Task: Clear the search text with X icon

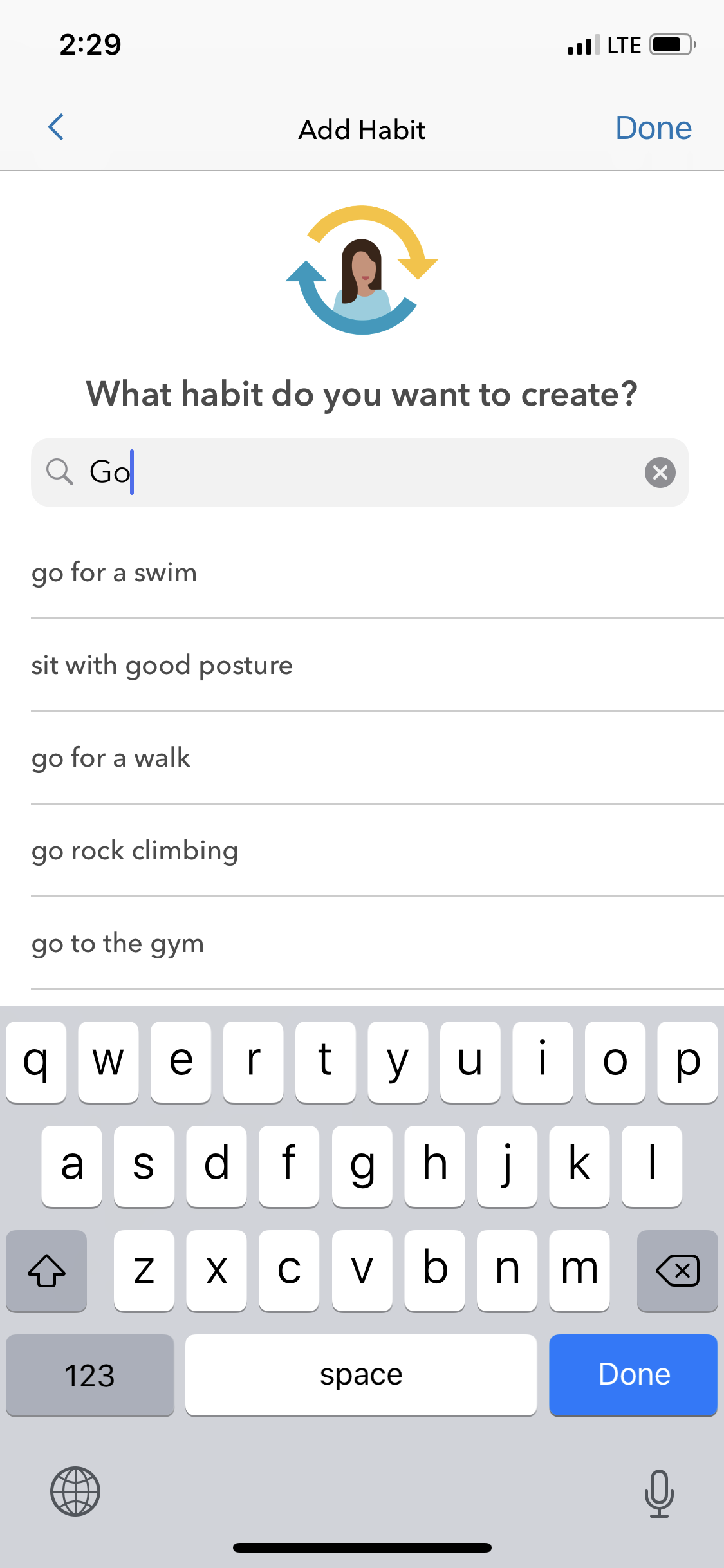Action: tap(660, 472)
